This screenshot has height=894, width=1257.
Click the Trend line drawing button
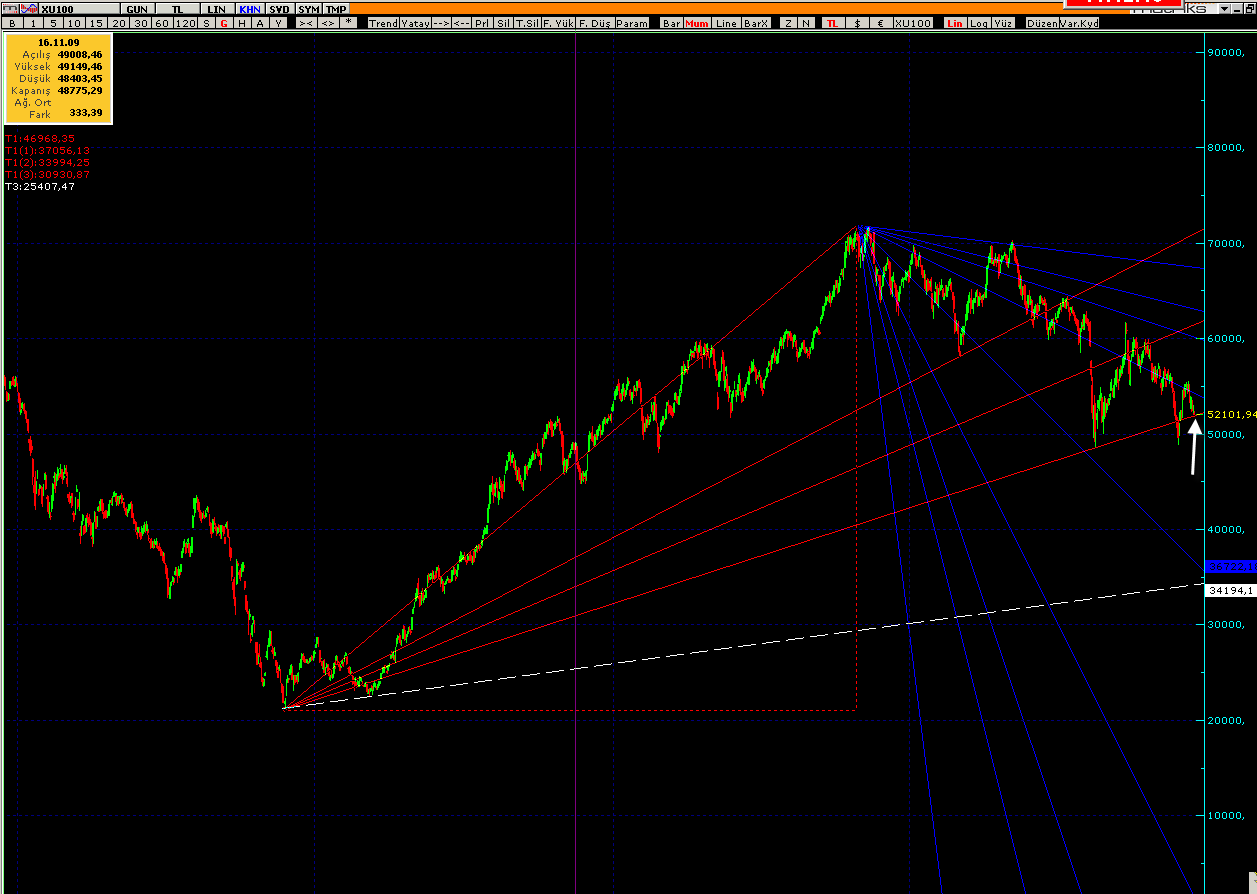point(383,23)
